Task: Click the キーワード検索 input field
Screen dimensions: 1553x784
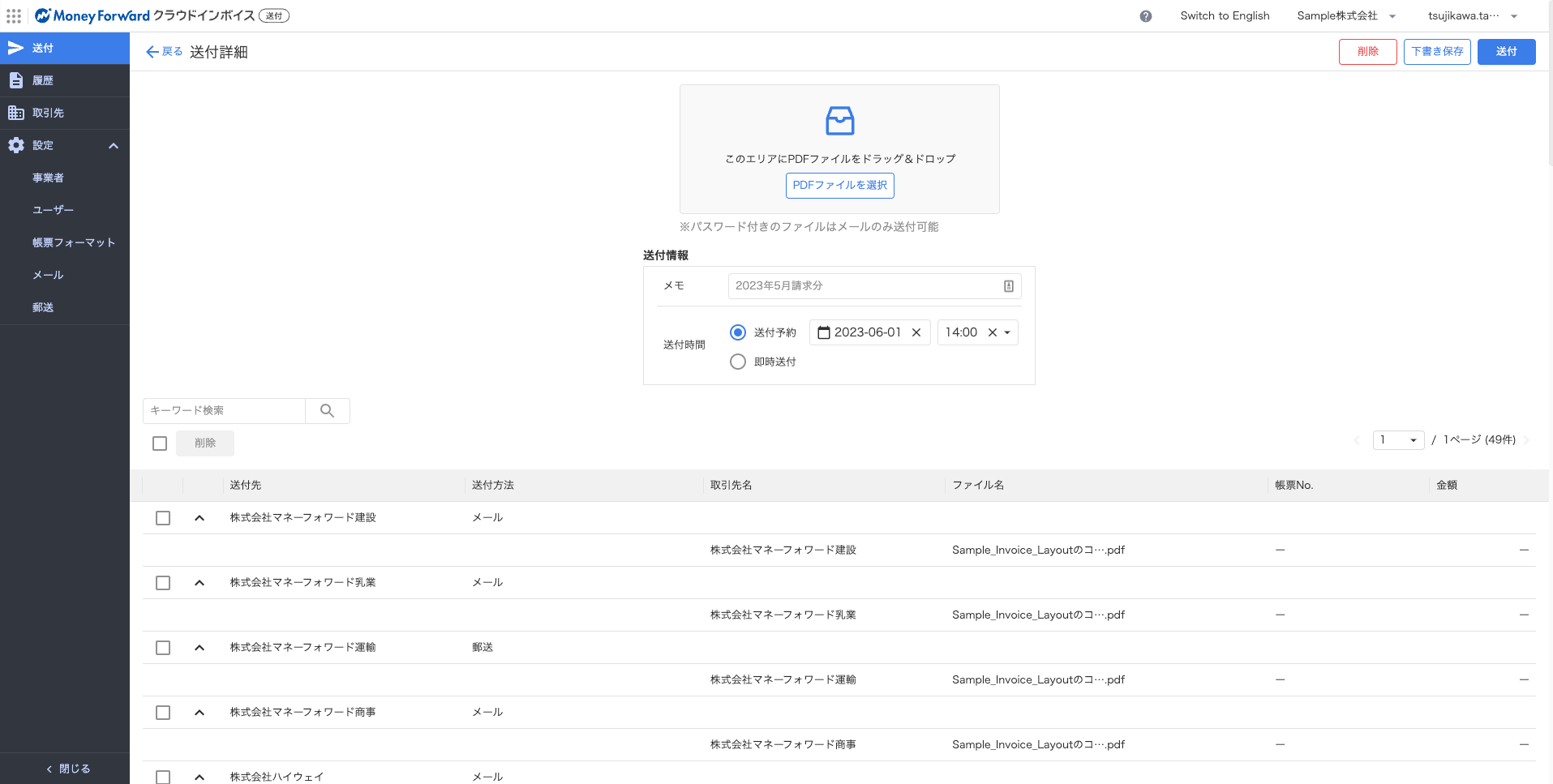Action: [x=224, y=411]
